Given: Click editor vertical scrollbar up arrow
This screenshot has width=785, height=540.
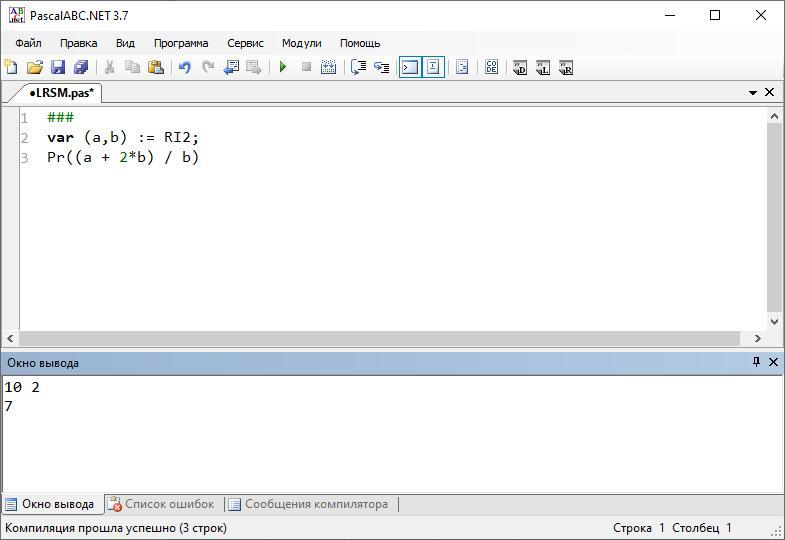Looking at the screenshot, I should point(774,116).
